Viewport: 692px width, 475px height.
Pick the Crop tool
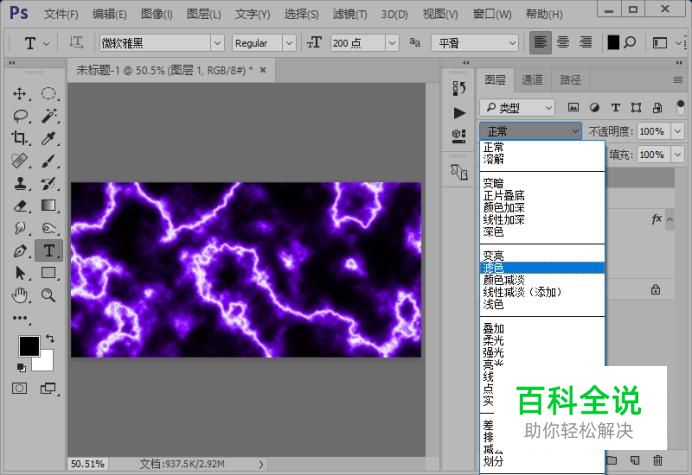pos(19,139)
